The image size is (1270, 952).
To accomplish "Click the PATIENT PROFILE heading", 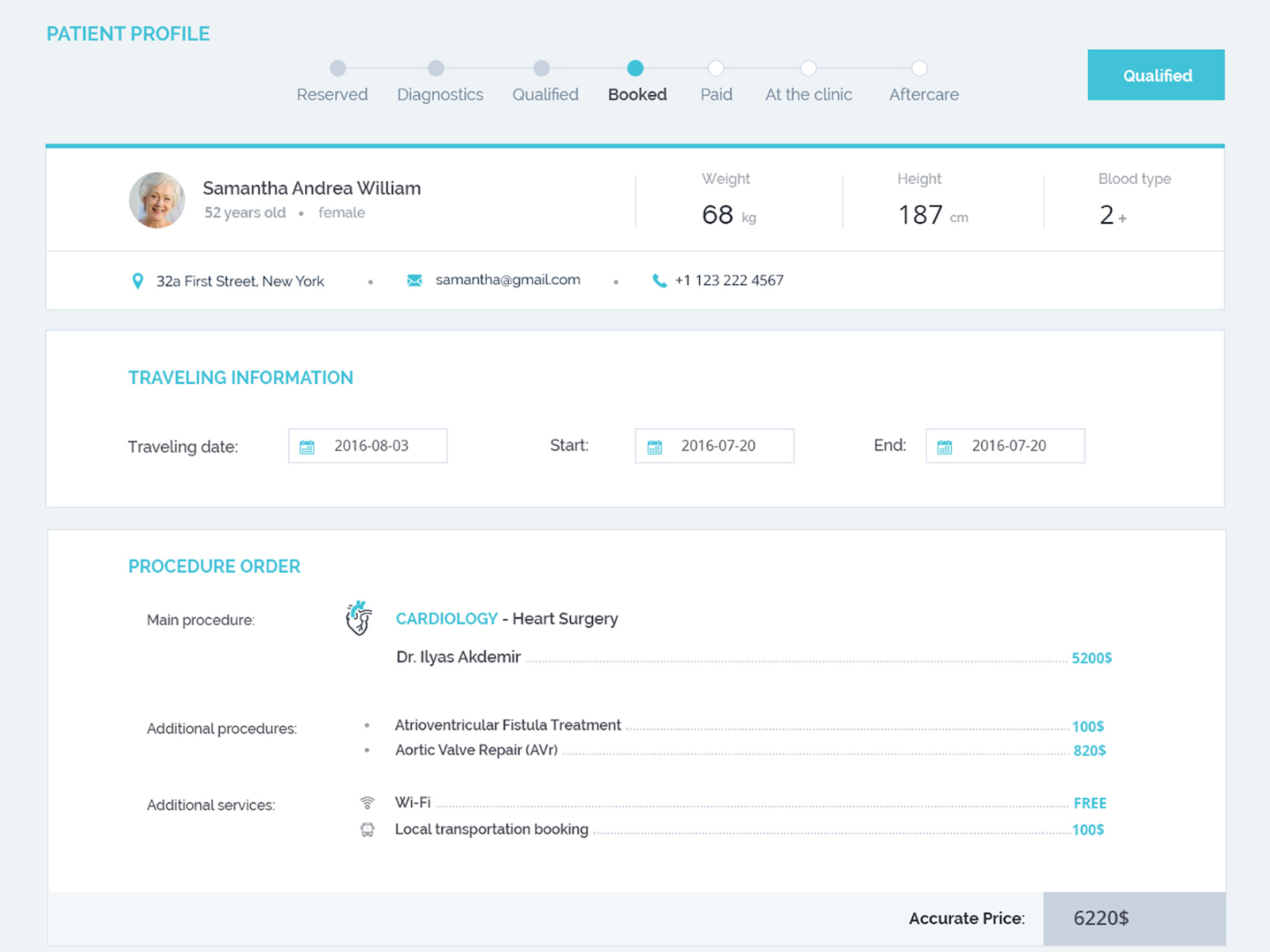I will coord(128,34).
